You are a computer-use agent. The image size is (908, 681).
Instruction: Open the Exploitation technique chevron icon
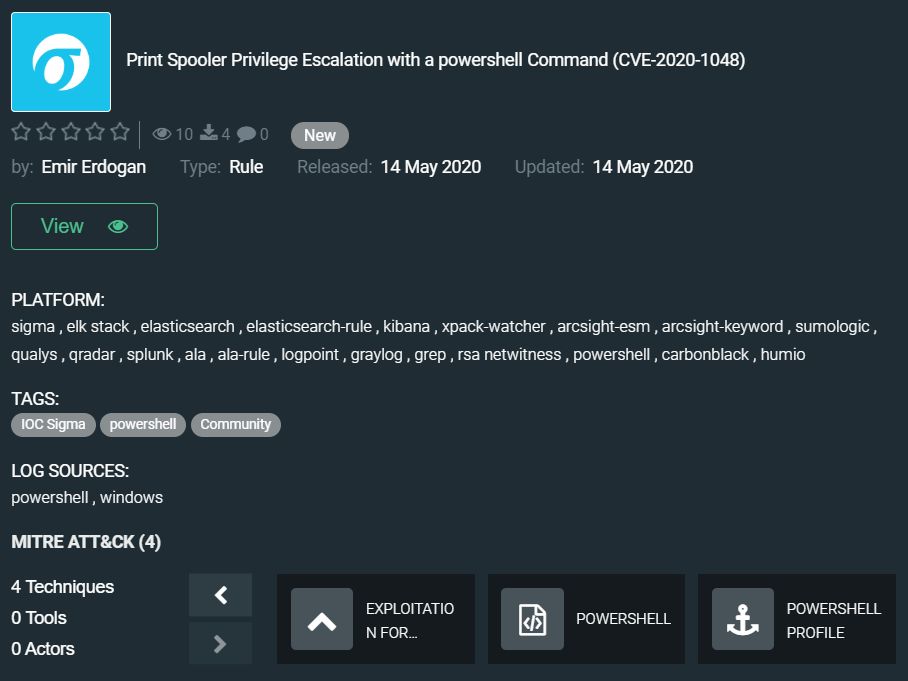(322, 620)
